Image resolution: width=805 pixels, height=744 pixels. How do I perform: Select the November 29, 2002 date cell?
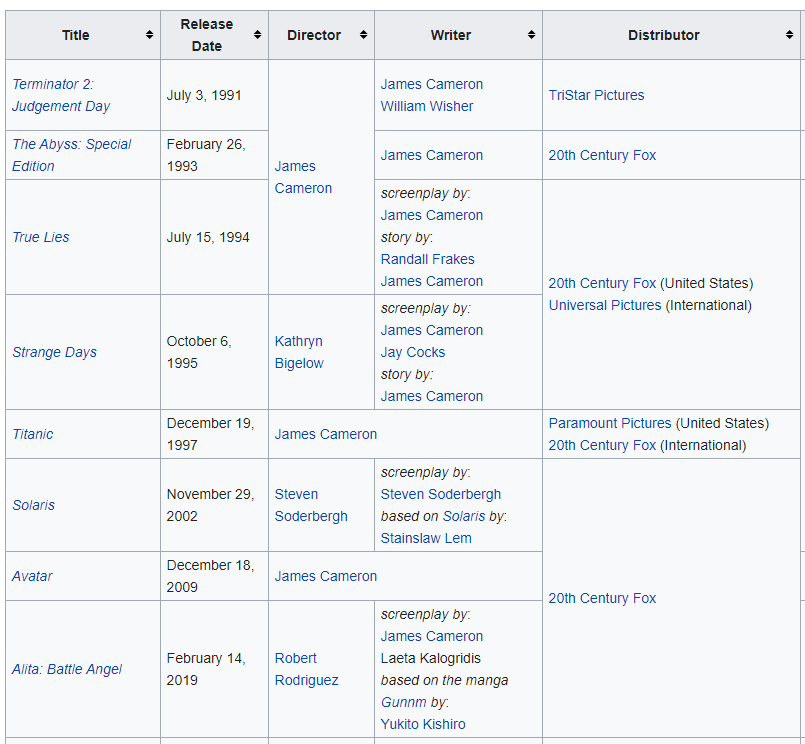pos(214,505)
